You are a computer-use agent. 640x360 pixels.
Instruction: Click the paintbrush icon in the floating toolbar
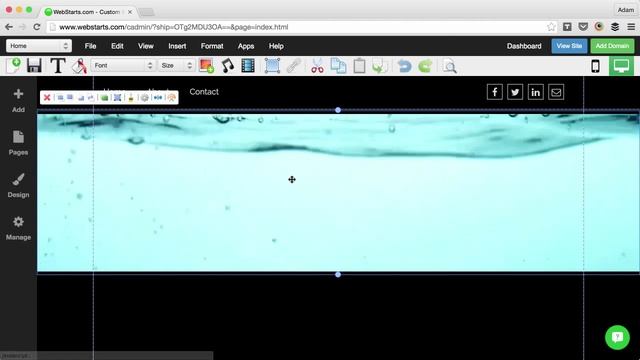131,98
